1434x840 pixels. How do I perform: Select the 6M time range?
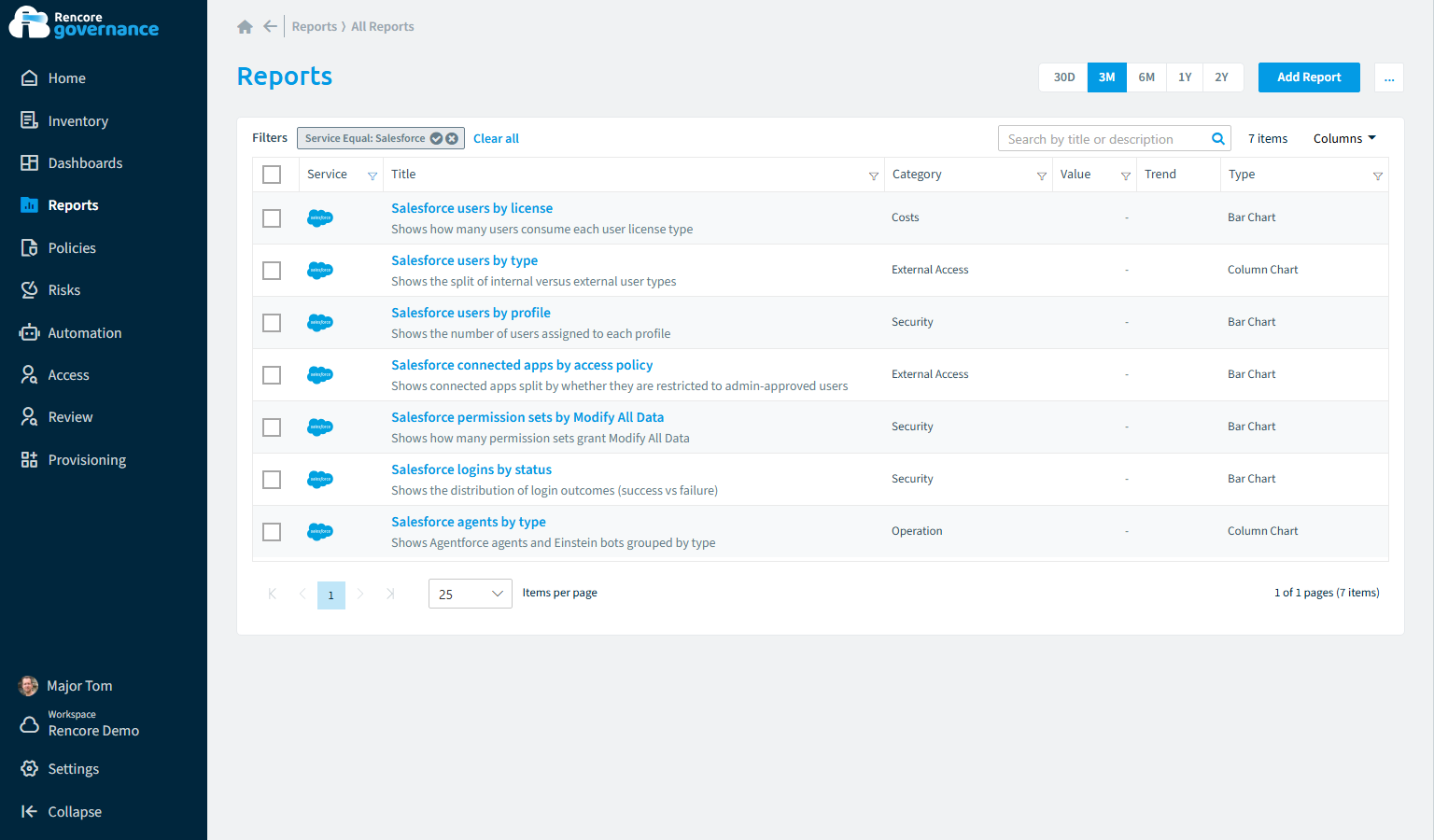[1146, 77]
